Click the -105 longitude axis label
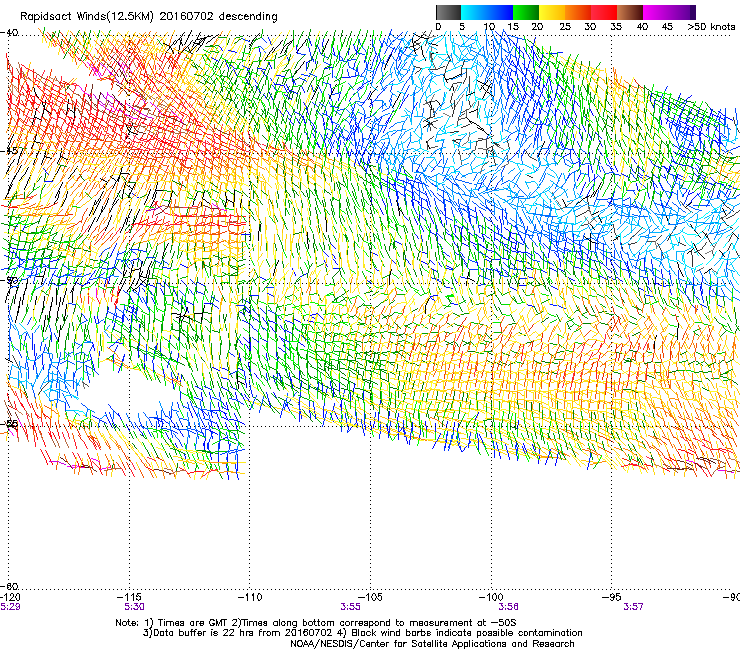 pos(371,598)
